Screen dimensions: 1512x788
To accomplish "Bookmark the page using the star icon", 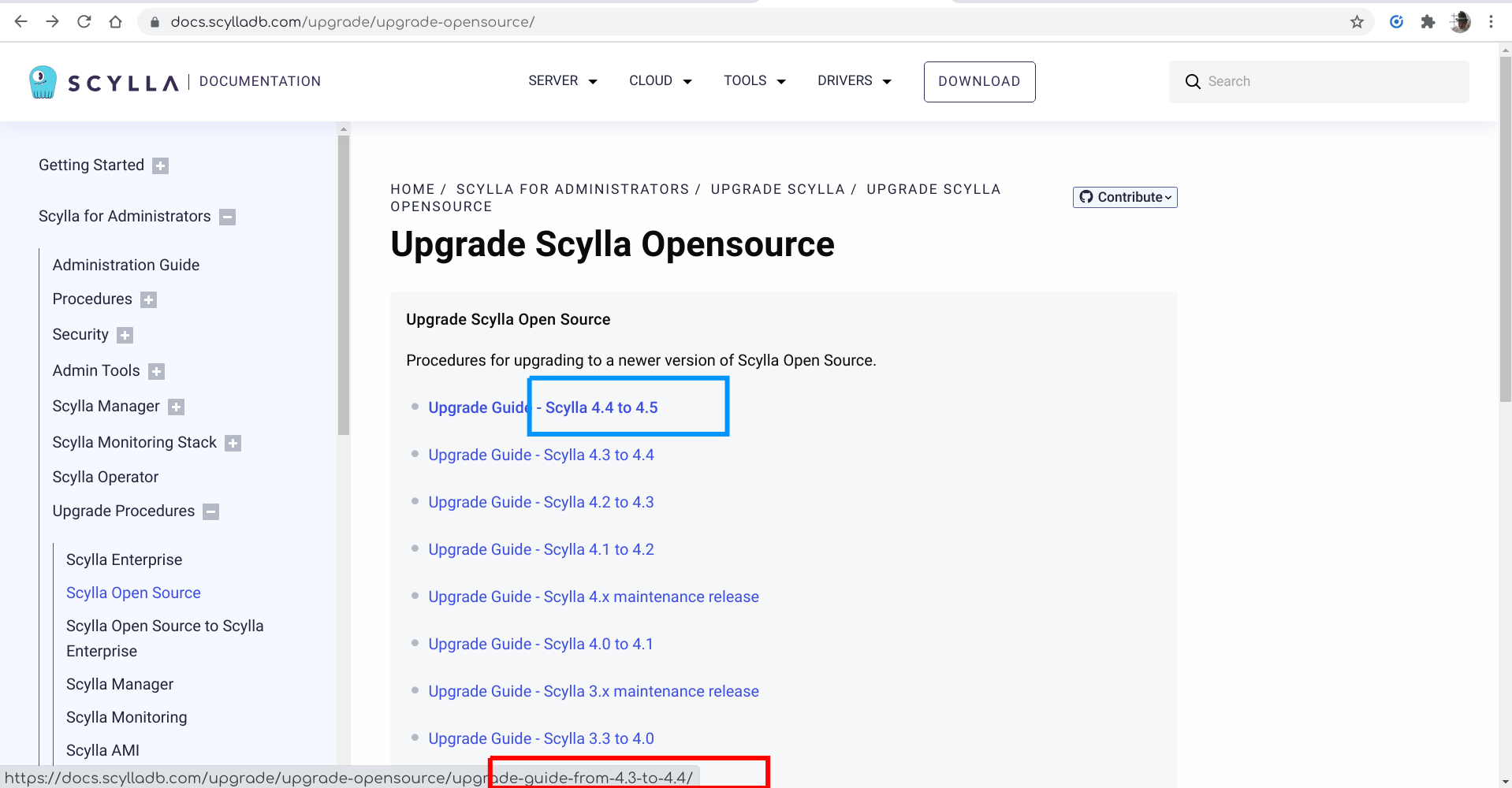I will [x=1357, y=21].
